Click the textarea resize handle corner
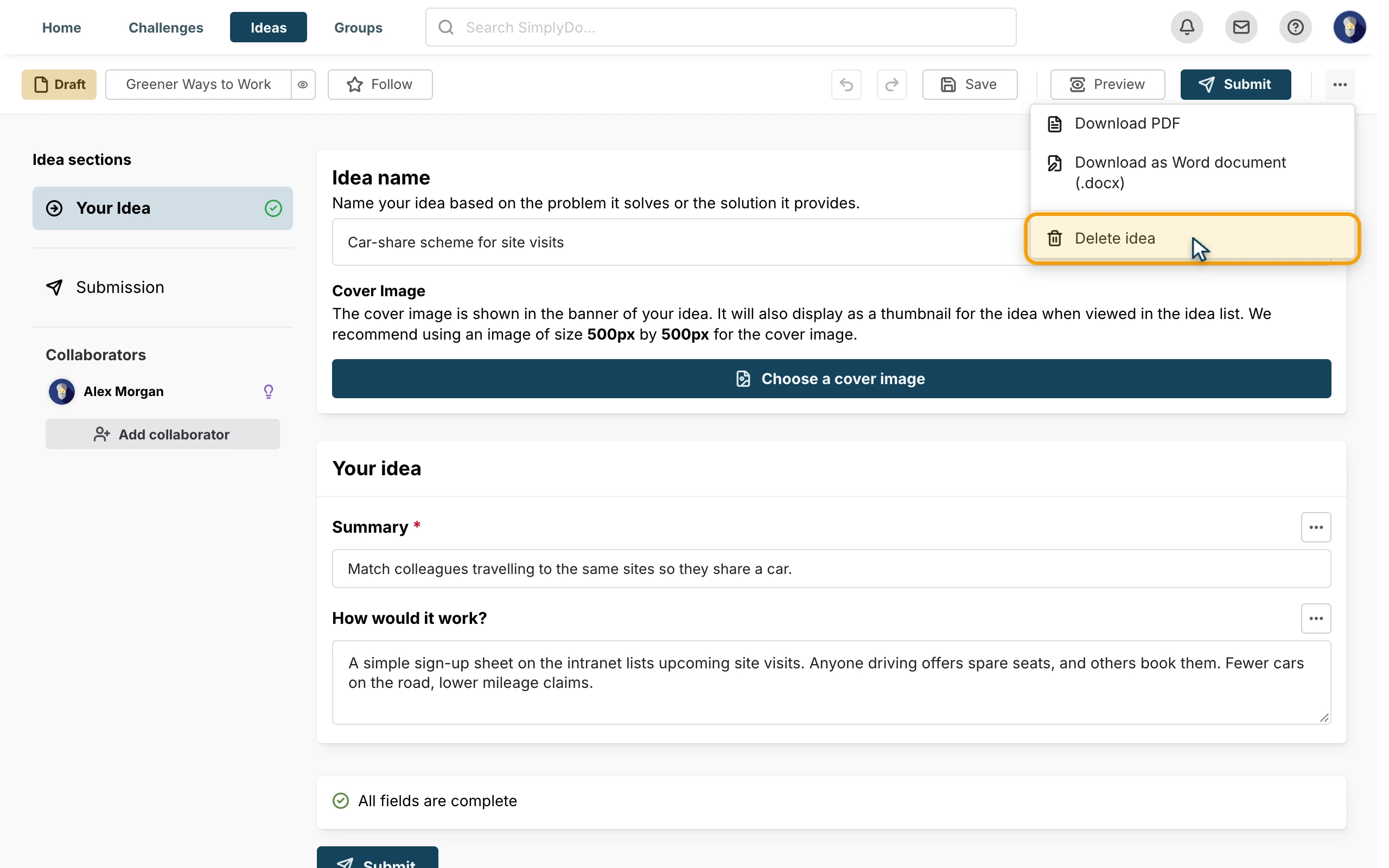The image size is (1389, 868). click(1324, 718)
